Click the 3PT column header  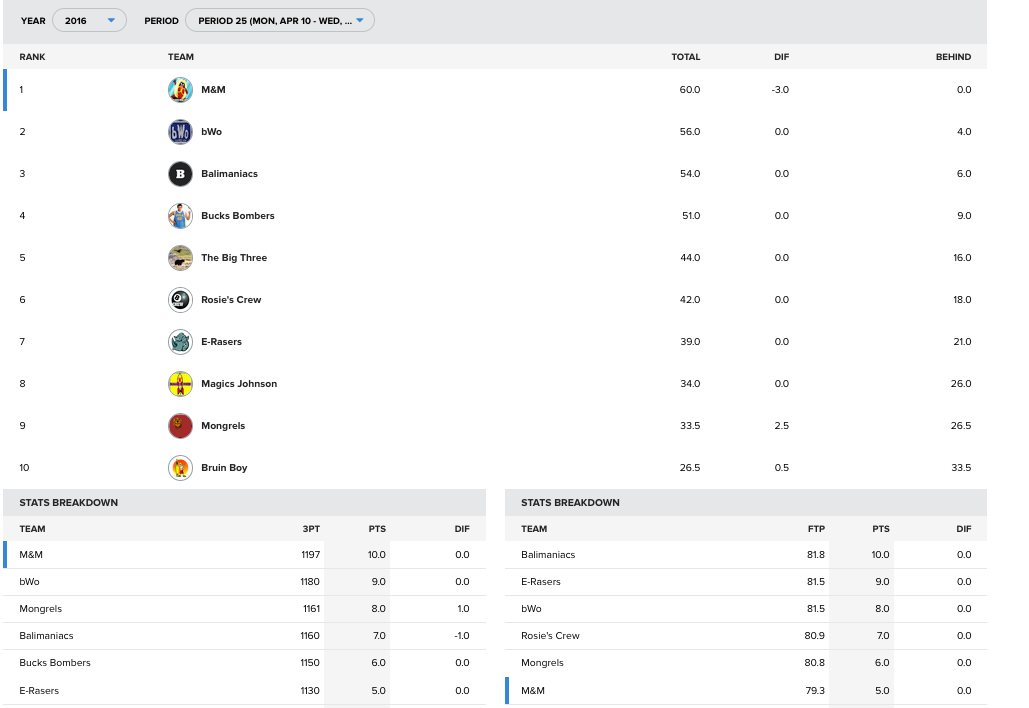click(x=311, y=529)
